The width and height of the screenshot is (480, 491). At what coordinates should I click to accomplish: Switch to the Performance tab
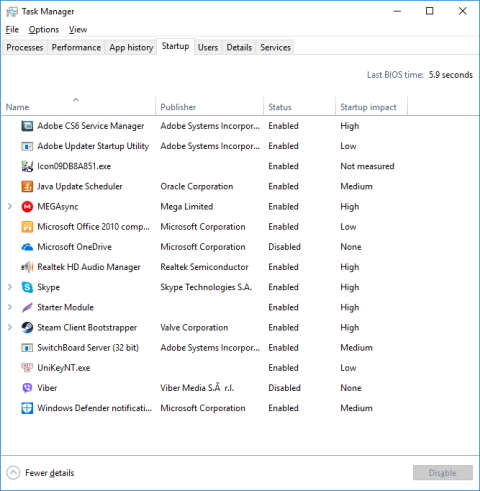[76, 47]
